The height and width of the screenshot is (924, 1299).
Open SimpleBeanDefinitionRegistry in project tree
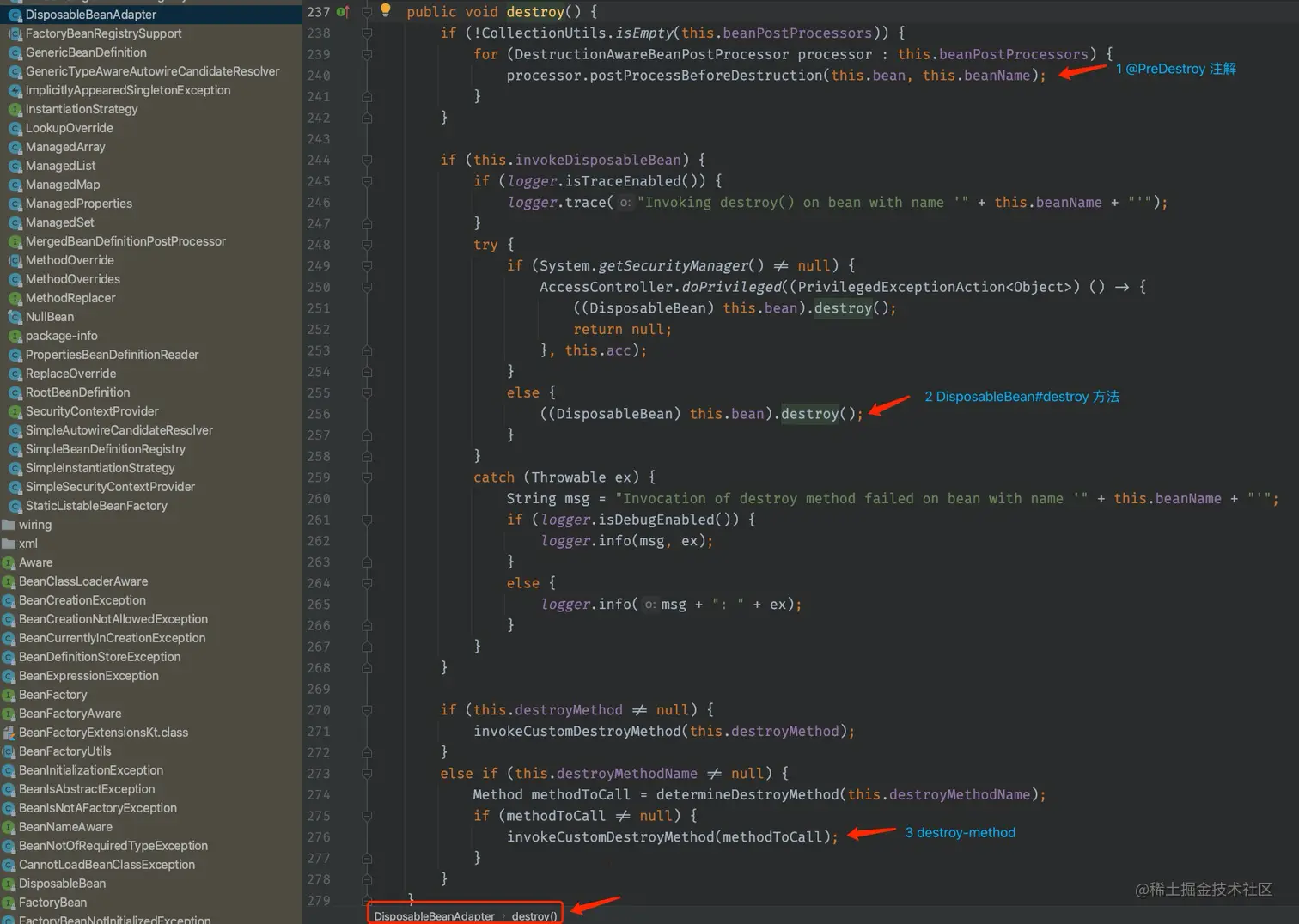pyautogui.click(x=106, y=449)
